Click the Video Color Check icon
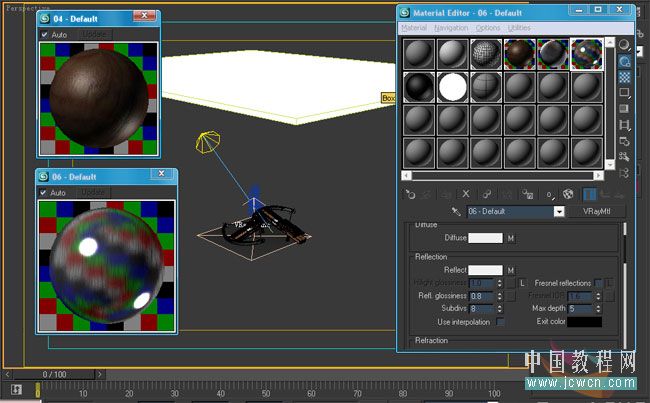 [624, 109]
